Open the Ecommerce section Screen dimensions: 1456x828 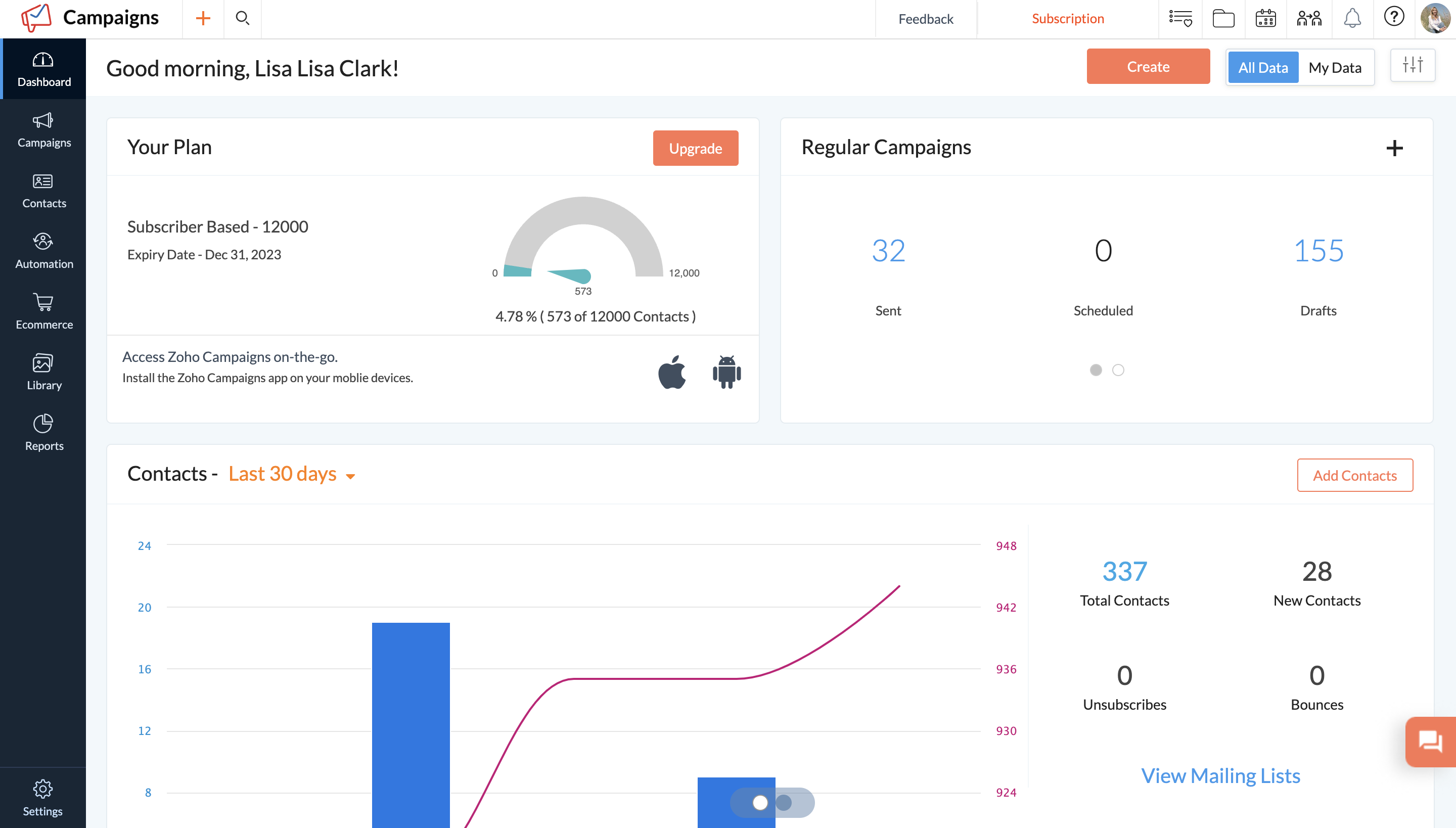(x=43, y=311)
